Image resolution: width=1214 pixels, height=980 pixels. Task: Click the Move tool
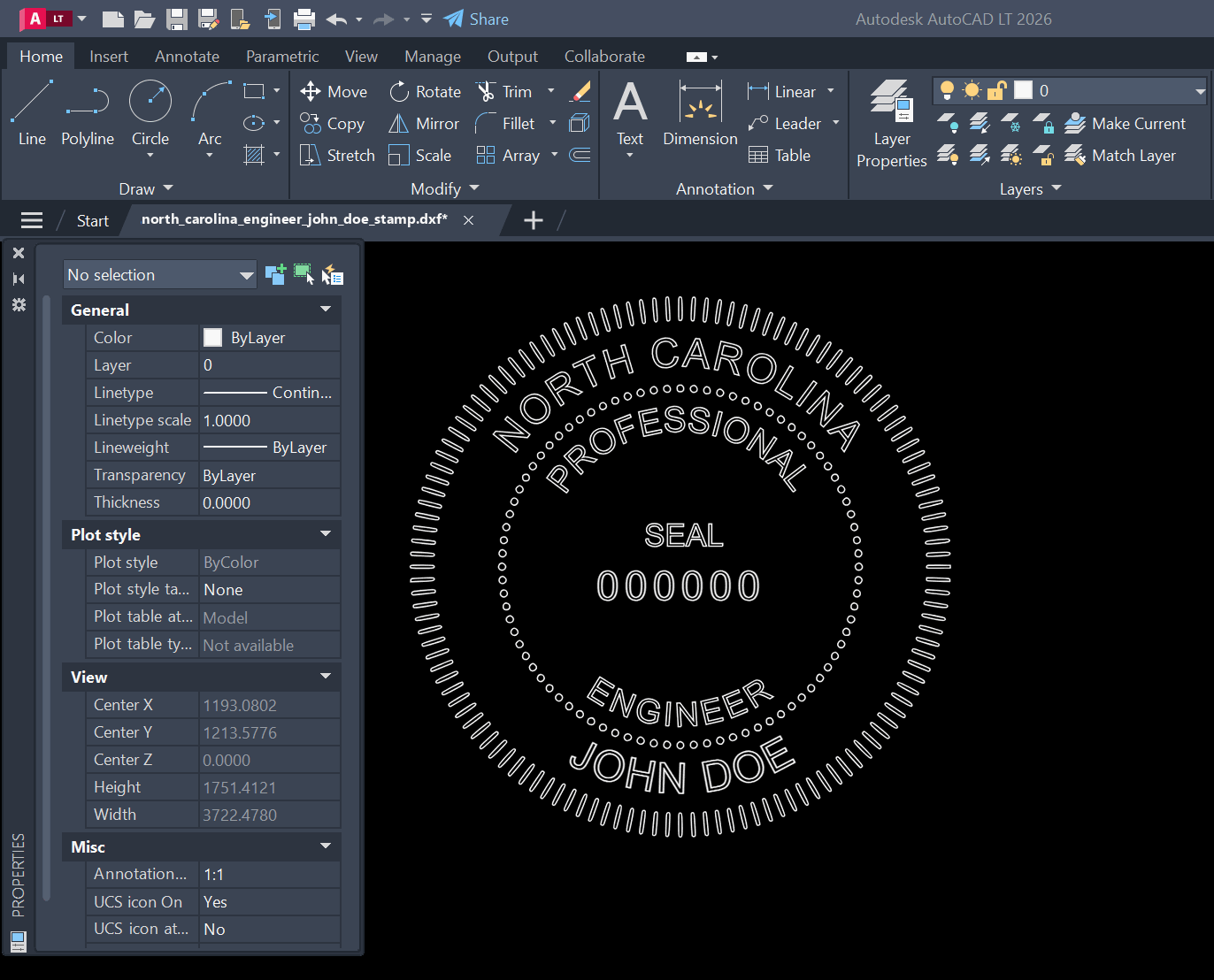334,92
